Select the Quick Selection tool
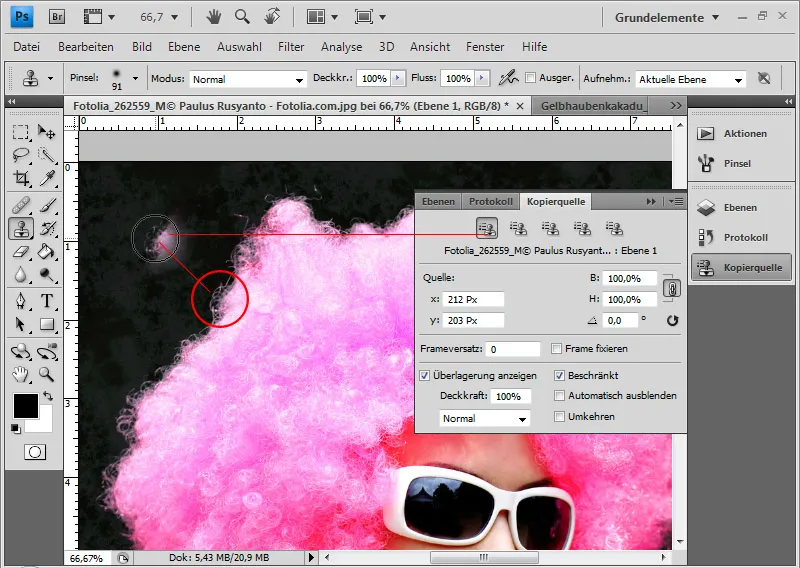 pyautogui.click(x=46, y=155)
